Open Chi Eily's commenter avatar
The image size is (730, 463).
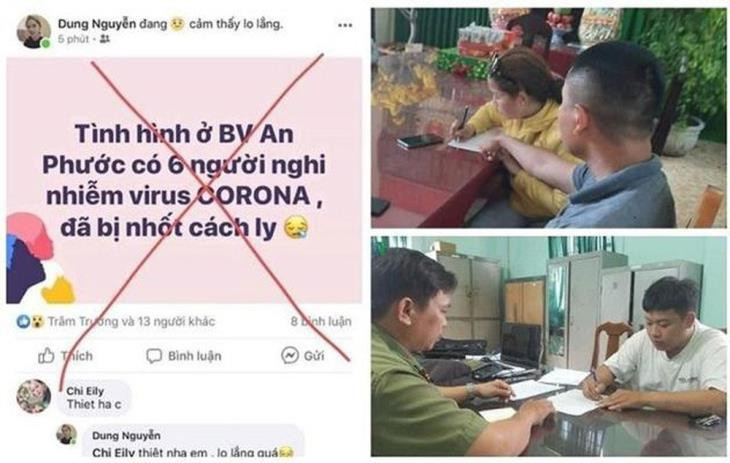pyautogui.click(x=34, y=396)
